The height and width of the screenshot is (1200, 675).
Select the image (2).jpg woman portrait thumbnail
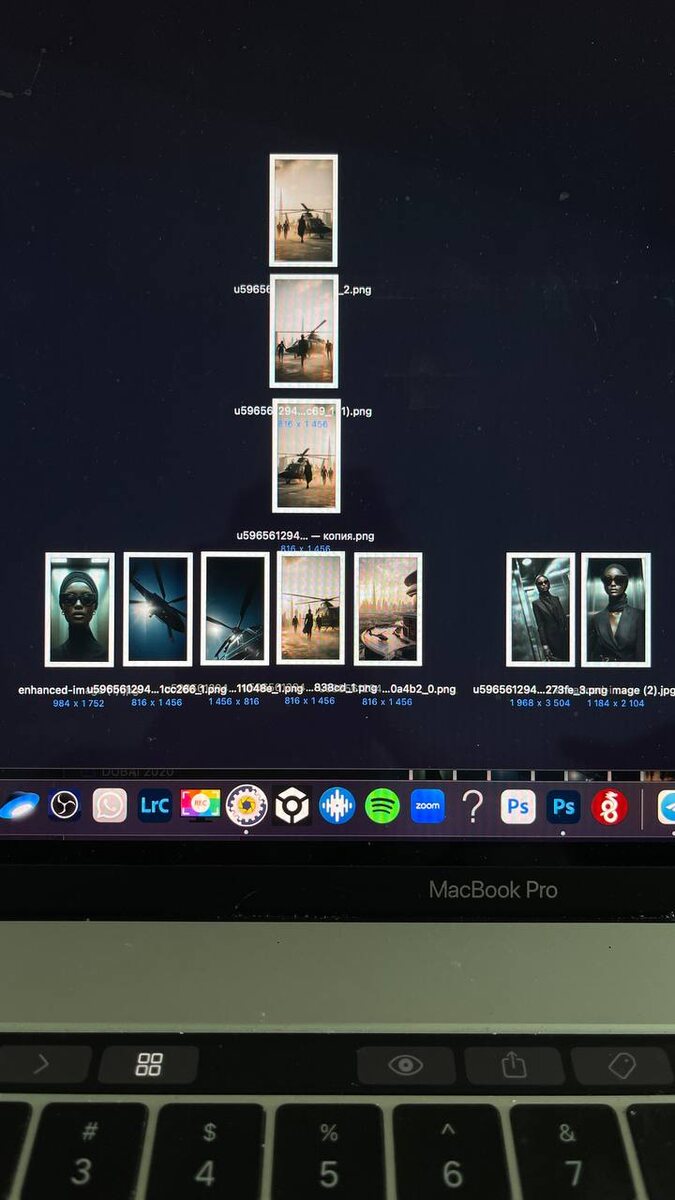pyautogui.click(x=616, y=609)
